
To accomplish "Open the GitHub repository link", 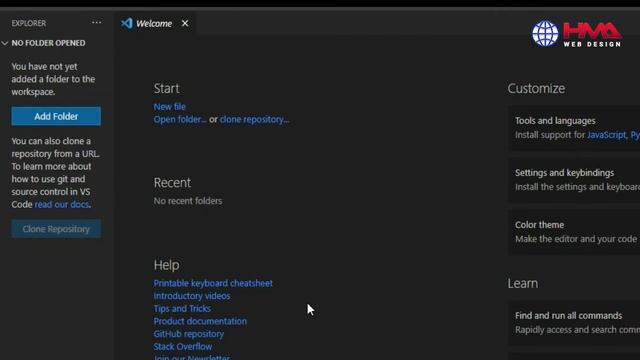I will (189, 334).
